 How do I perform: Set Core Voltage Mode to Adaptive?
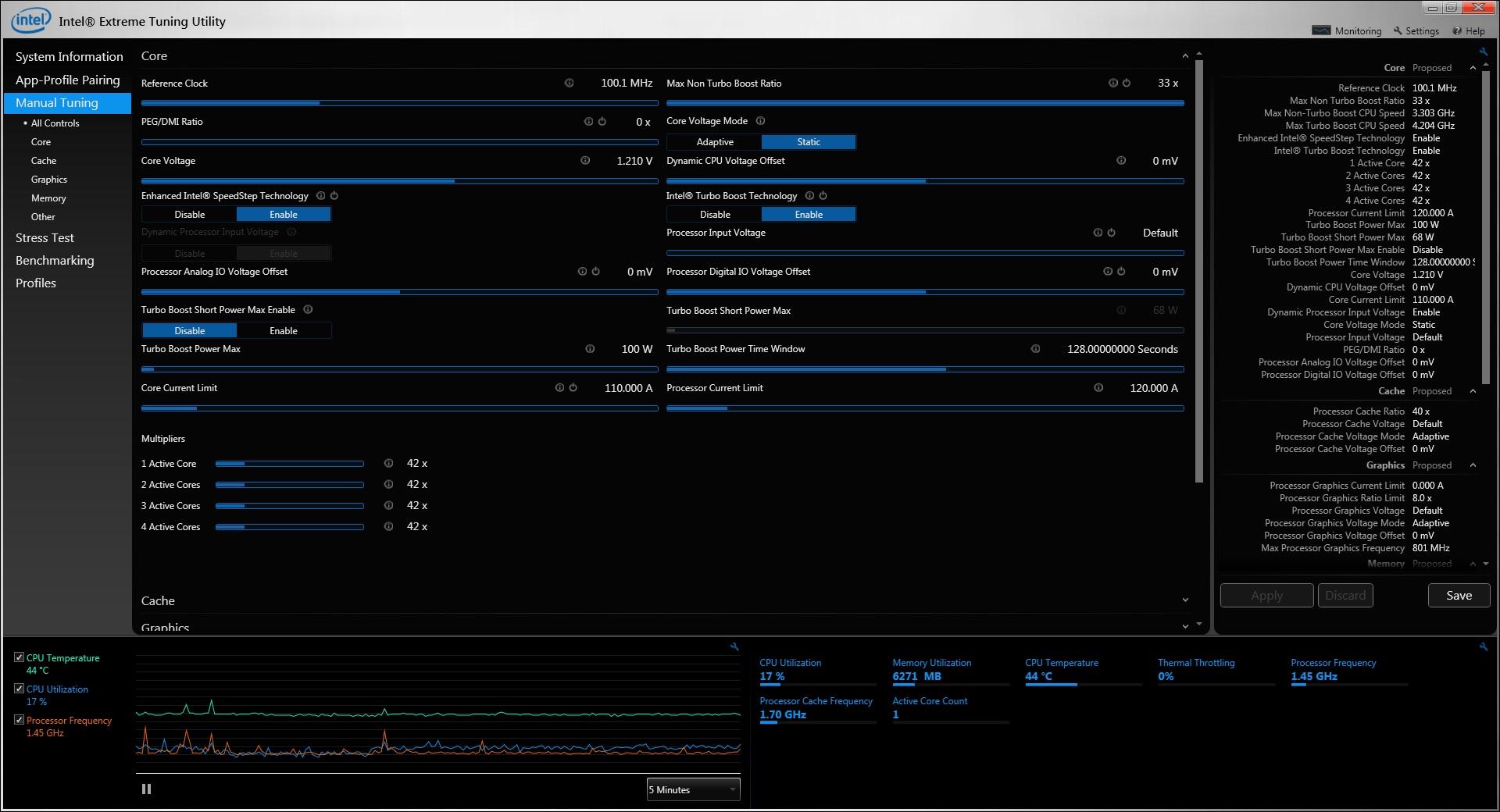[714, 142]
